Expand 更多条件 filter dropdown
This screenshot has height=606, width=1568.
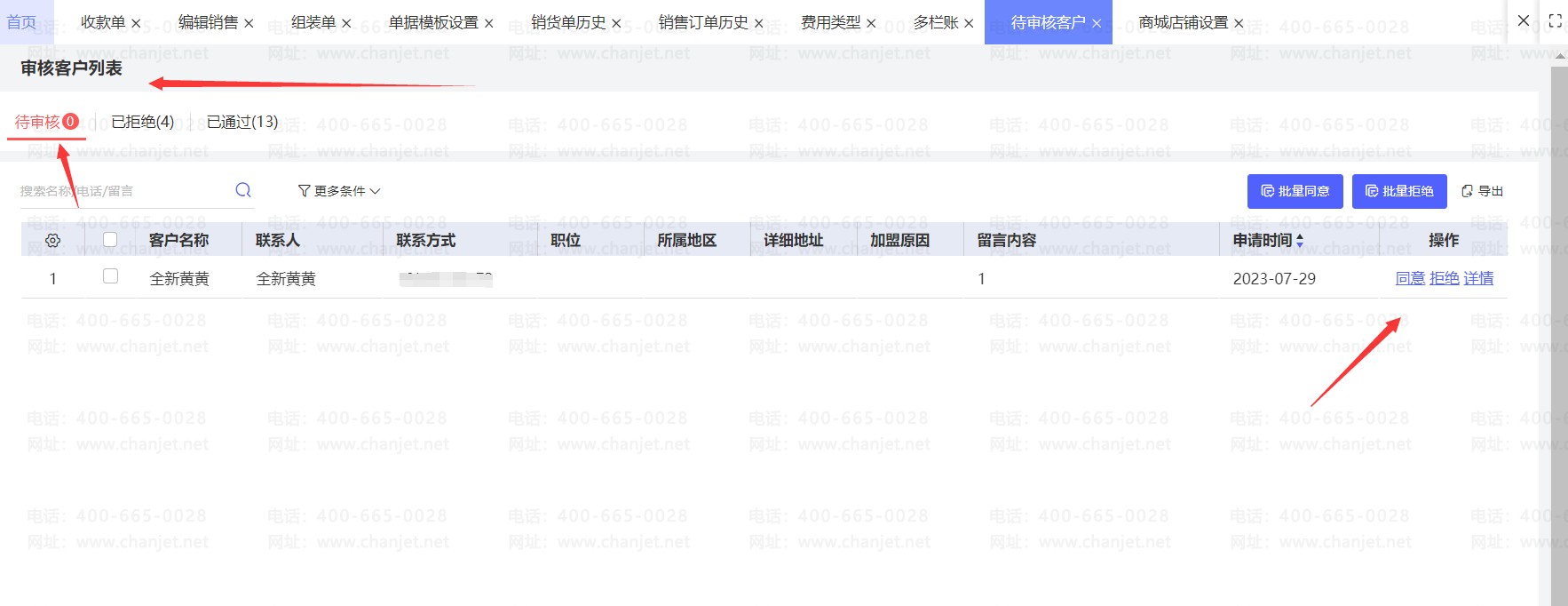tap(339, 191)
